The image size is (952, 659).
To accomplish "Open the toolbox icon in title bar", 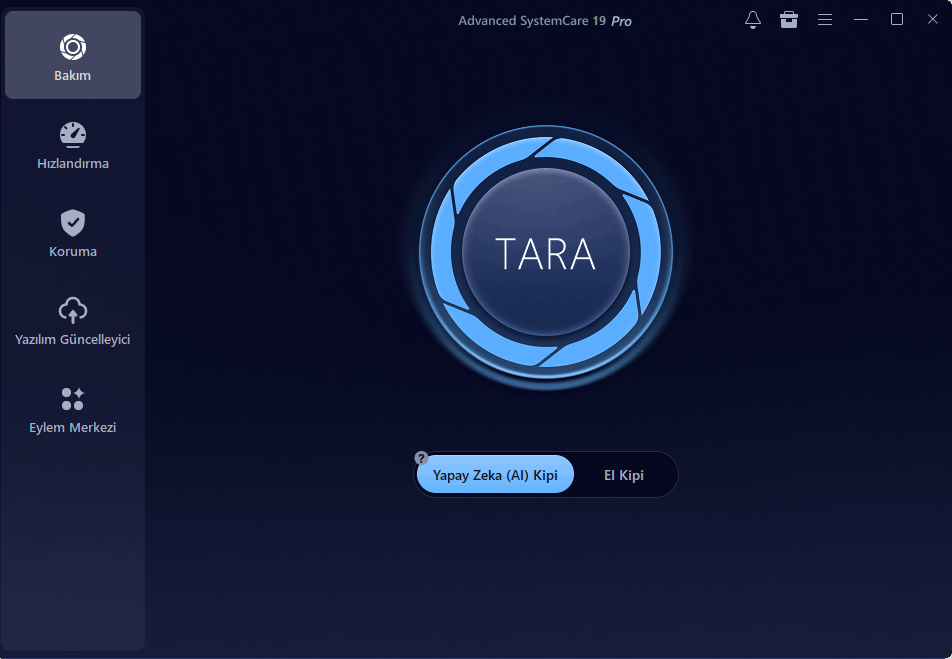I will click(x=789, y=20).
